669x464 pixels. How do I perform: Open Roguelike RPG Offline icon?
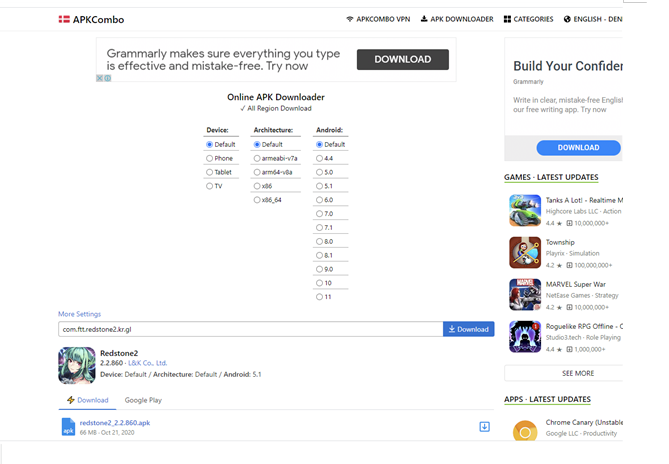pyautogui.click(x=525, y=337)
